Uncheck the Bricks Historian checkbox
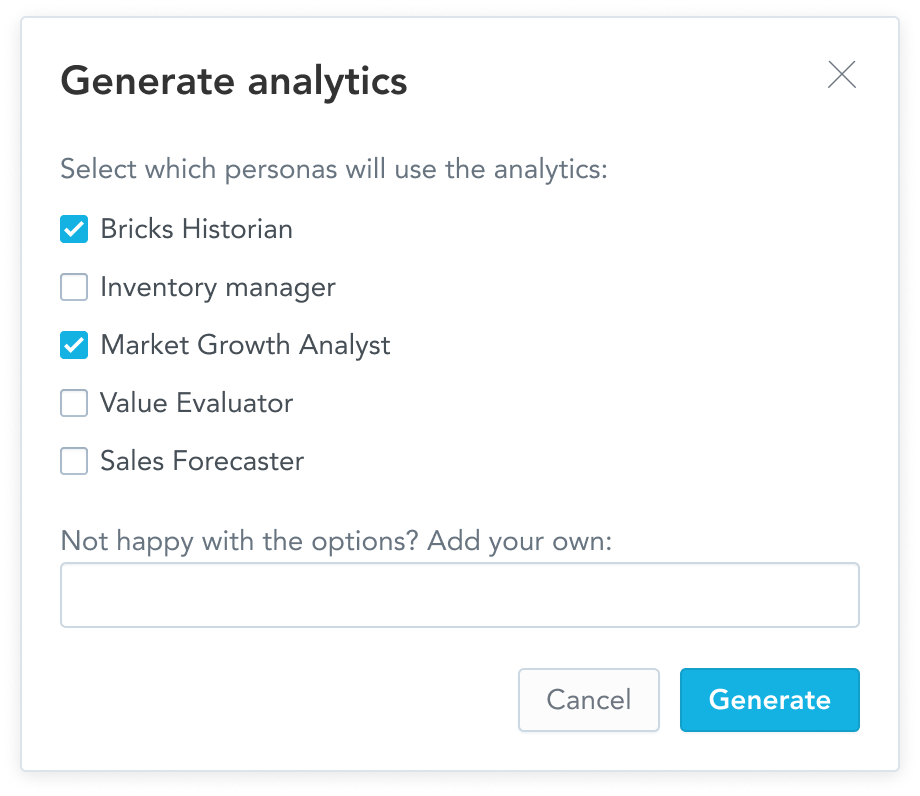 (74, 228)
